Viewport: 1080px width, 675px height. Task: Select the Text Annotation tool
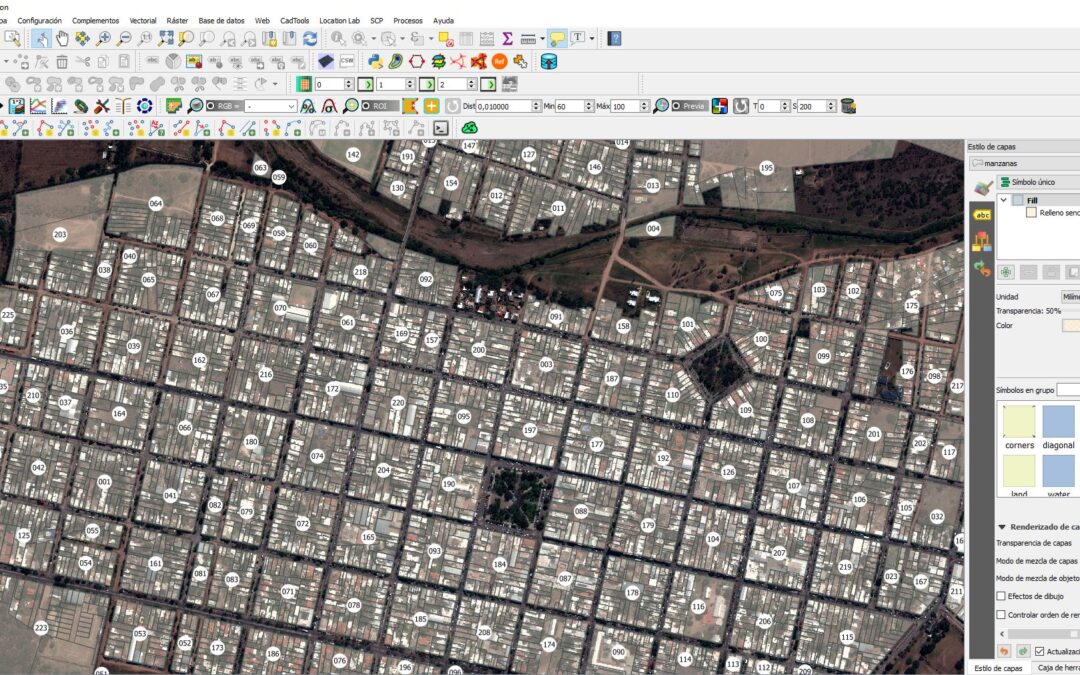pos(577,39)
